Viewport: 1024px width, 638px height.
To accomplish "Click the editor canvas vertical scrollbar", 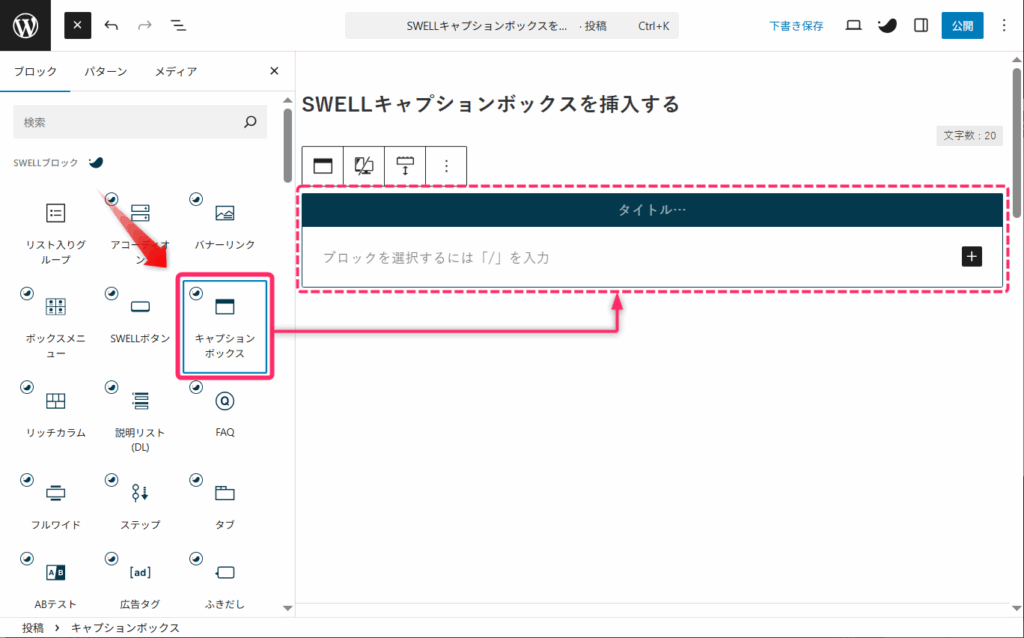I will tap(1017, 141).
